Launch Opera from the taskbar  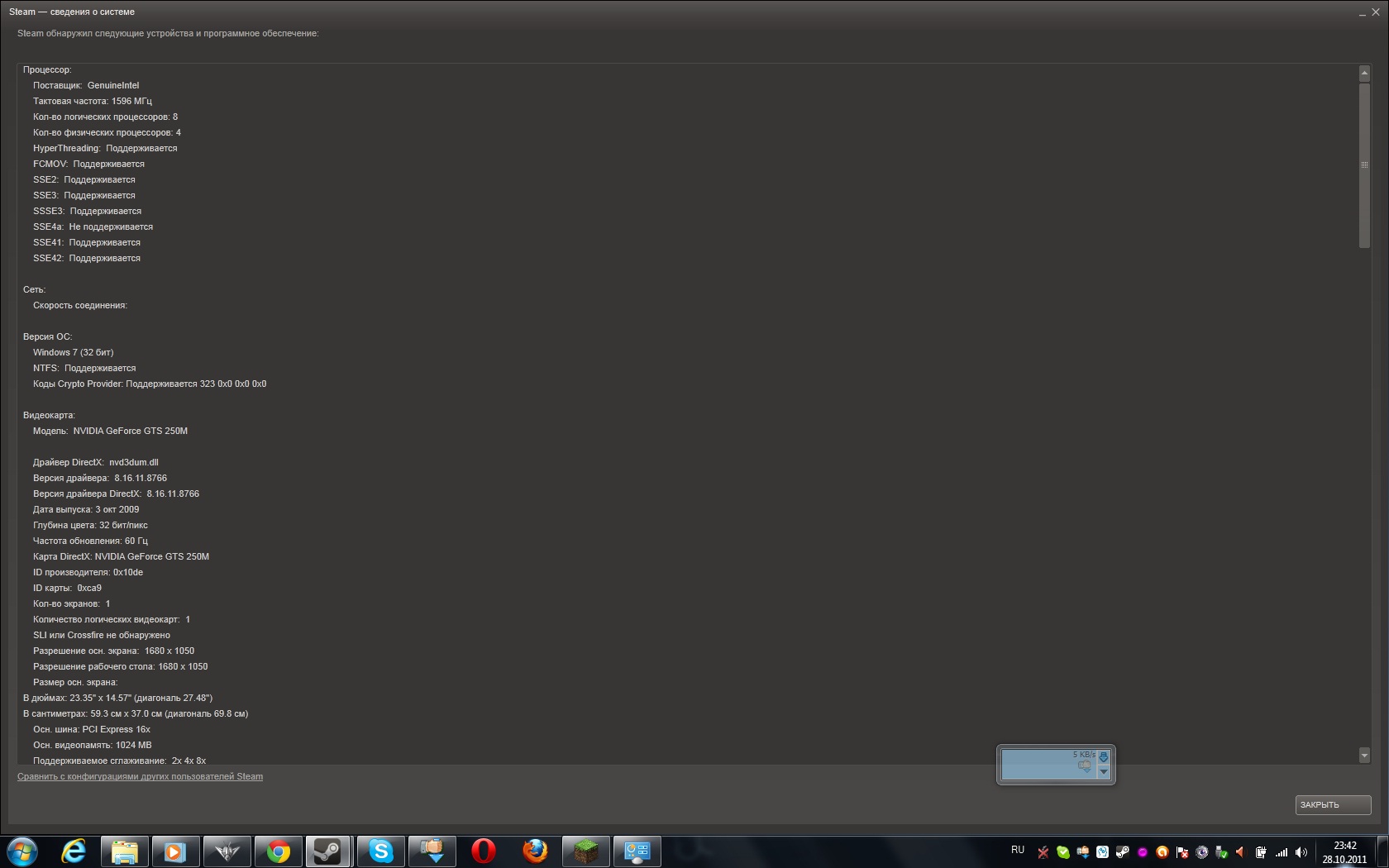click(484, 851)
